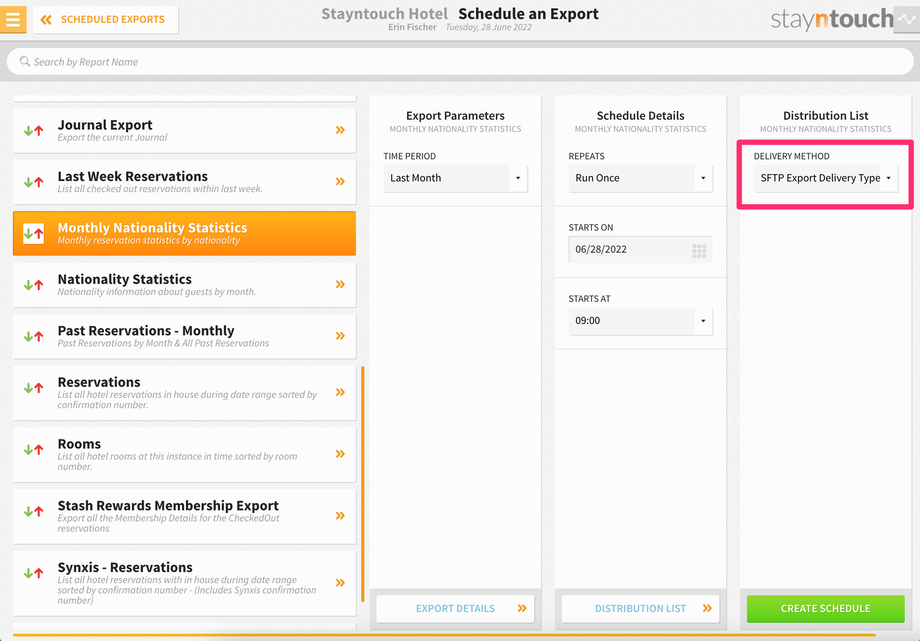Open the Repeats dropdown showing Run Once
Image resolution: width=920 pixels, height=641 pixels.
pos(640,178)
